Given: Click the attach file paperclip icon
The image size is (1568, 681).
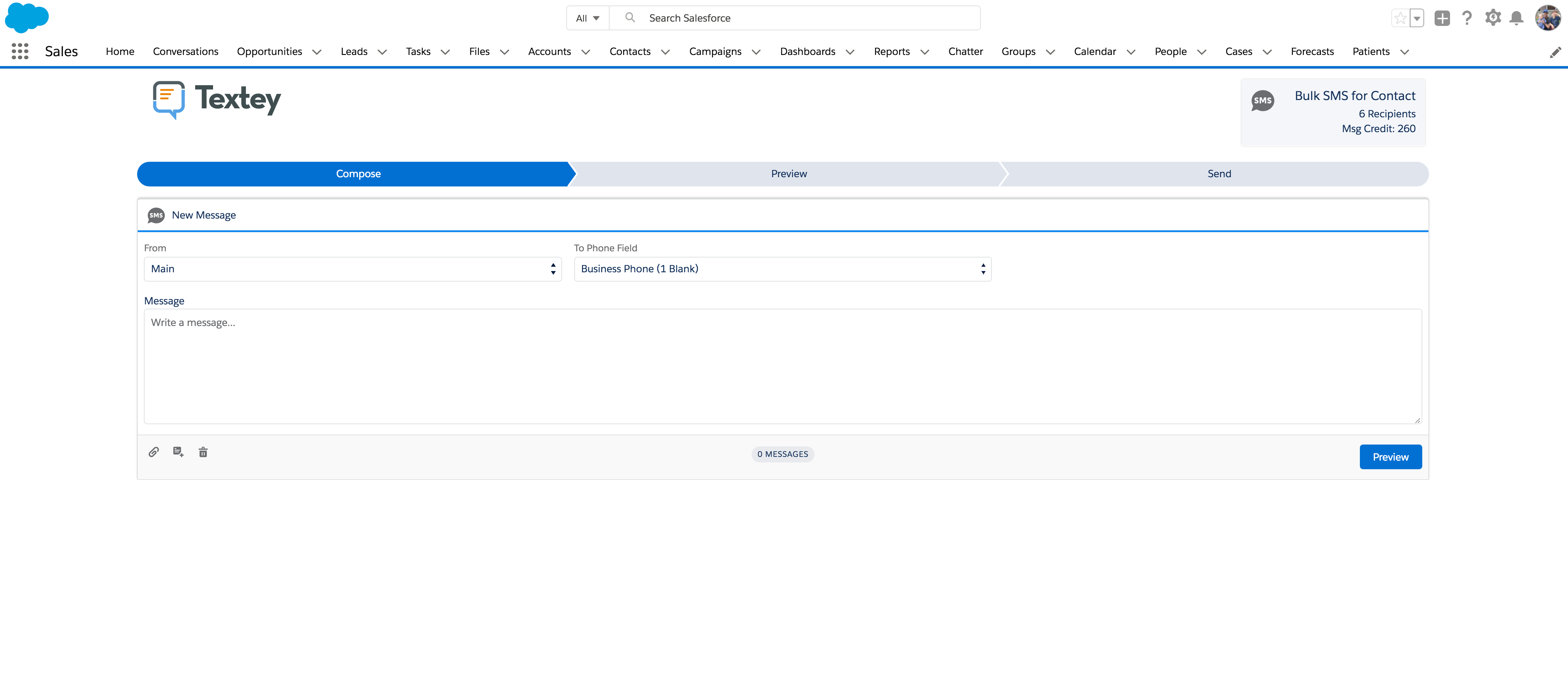Looking at the screenshot, I should click(x=154, y=452).
